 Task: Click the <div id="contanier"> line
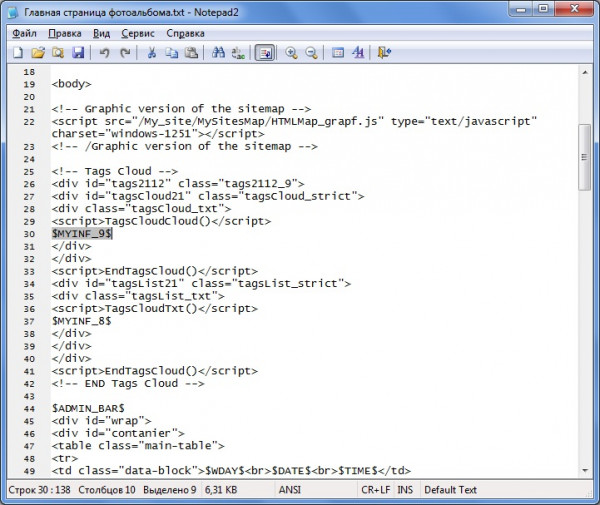(118, 433)
